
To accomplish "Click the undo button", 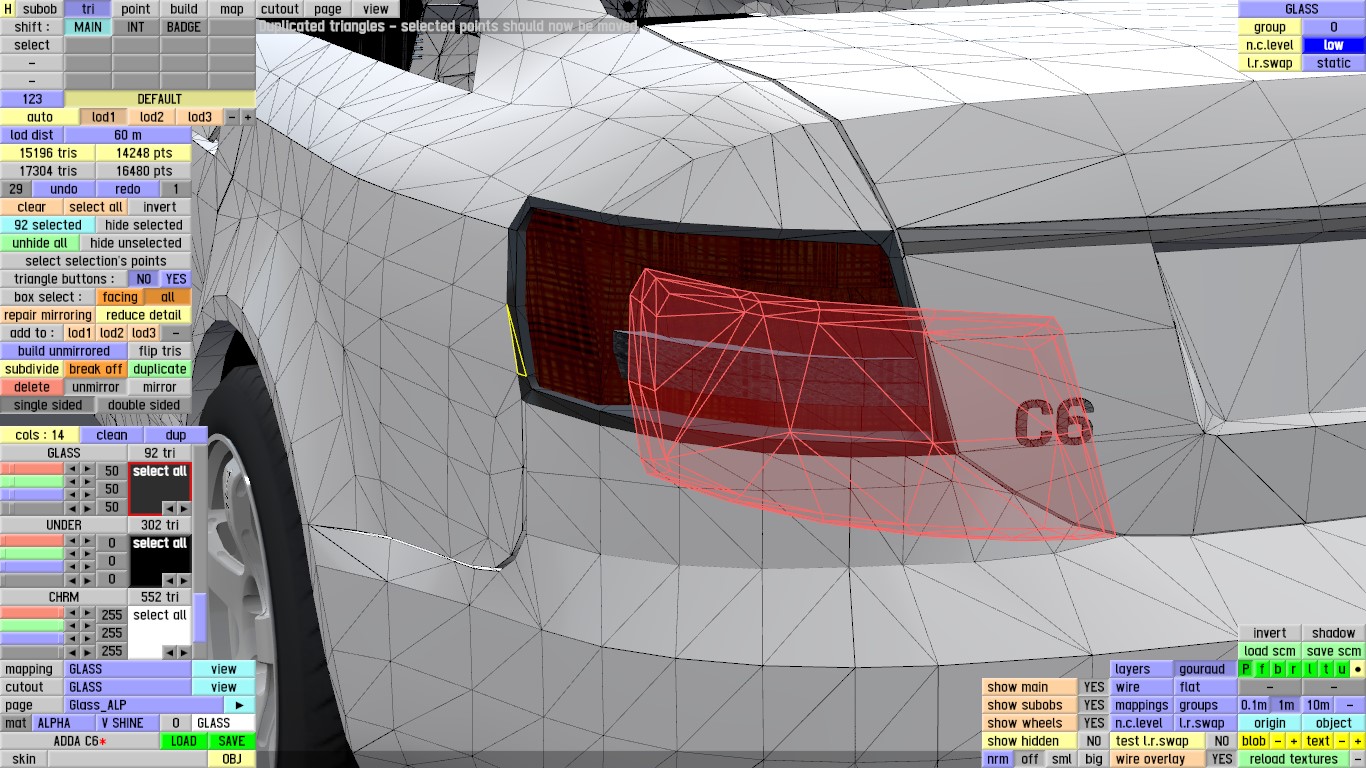I will coord(64,189).
